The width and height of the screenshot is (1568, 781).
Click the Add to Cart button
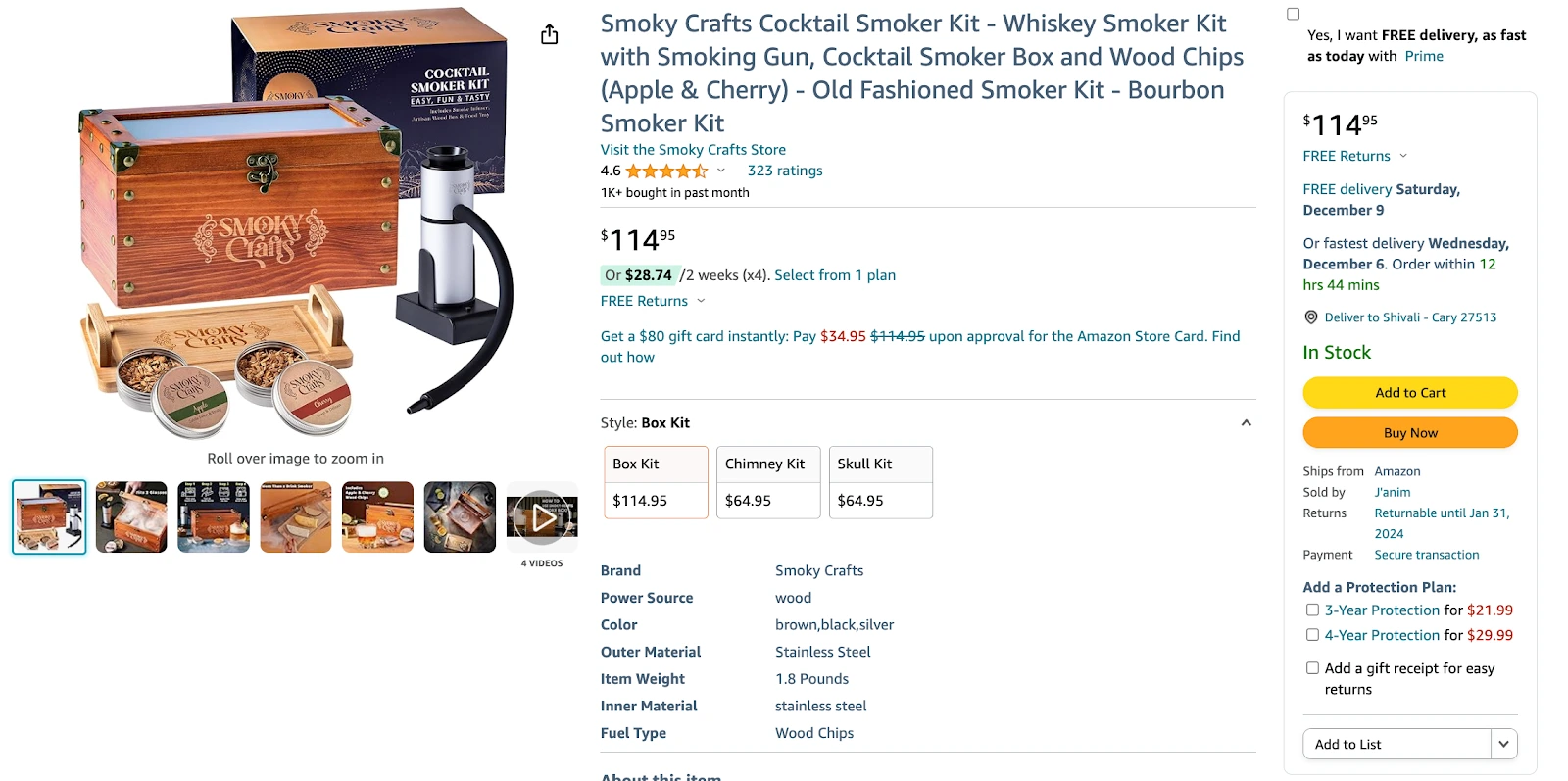1410,393
